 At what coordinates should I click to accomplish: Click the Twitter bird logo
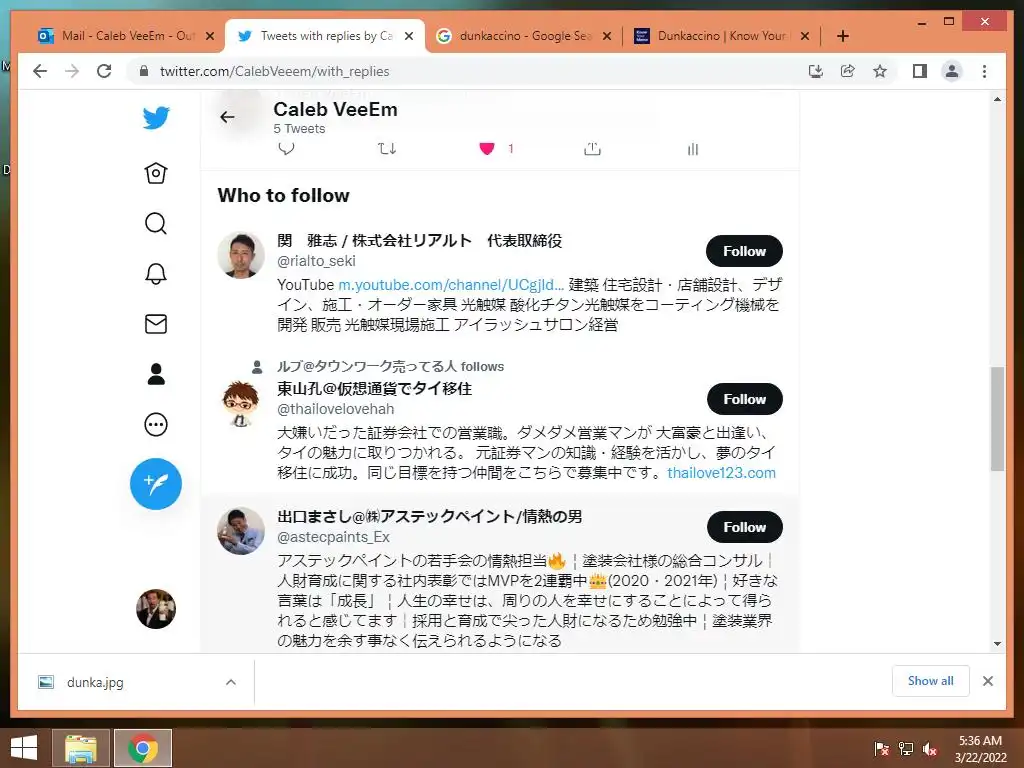click(x=156, y=118)
